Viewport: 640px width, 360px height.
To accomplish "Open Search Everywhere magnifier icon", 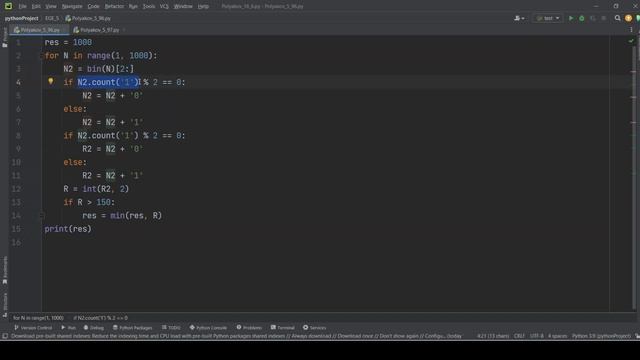I will (618, 18).
